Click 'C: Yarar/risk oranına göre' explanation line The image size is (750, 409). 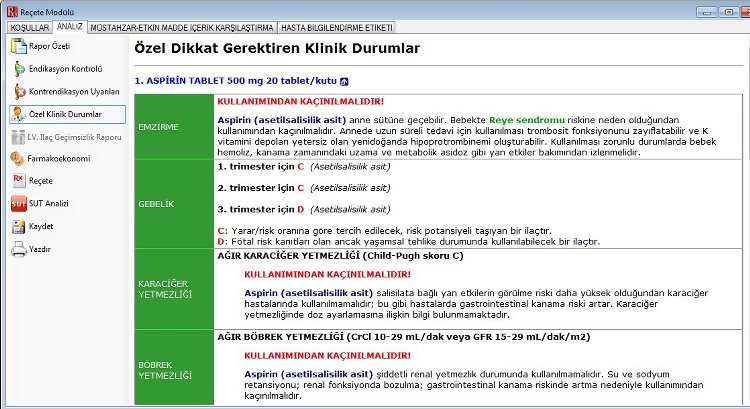384,231
